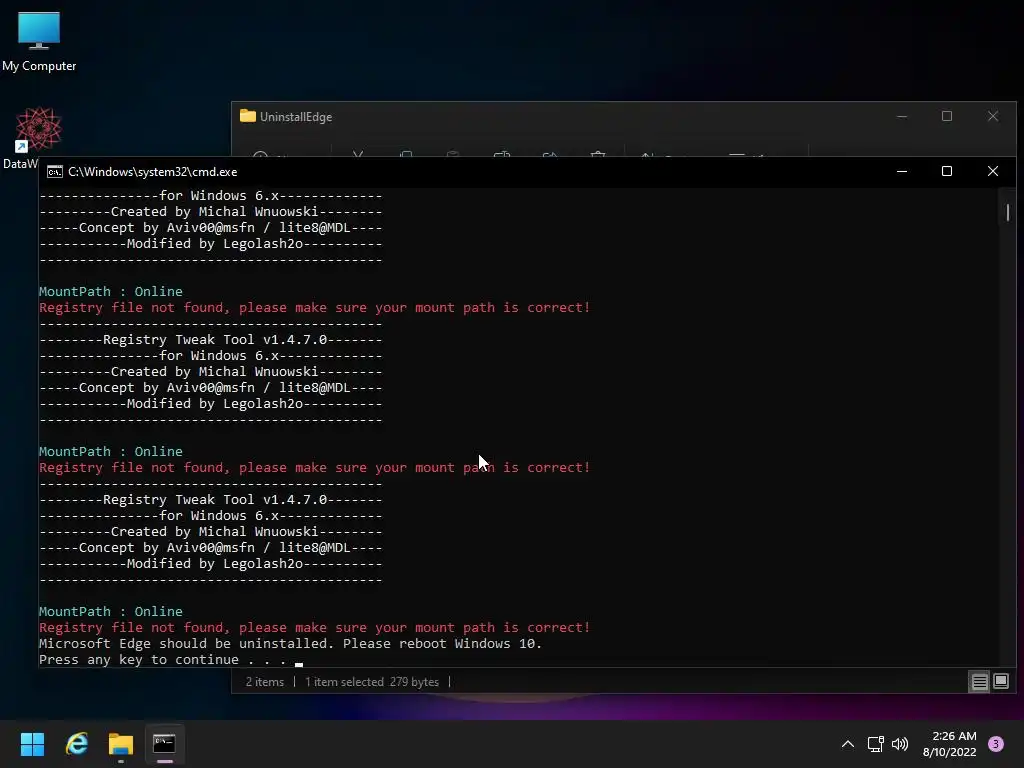Click the cmd.exe title bar system icon
The image size is (1024, 768).
55,172
